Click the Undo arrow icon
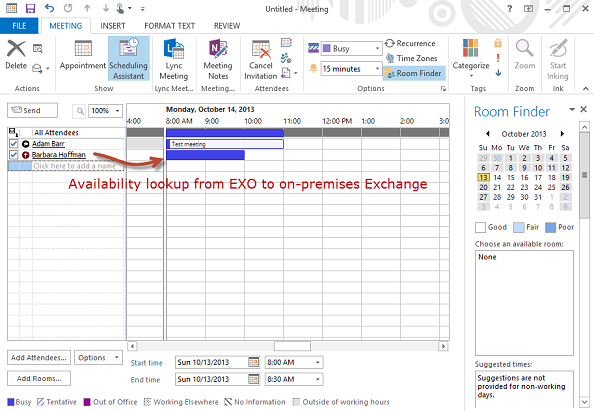 click(x=49, y=8)
